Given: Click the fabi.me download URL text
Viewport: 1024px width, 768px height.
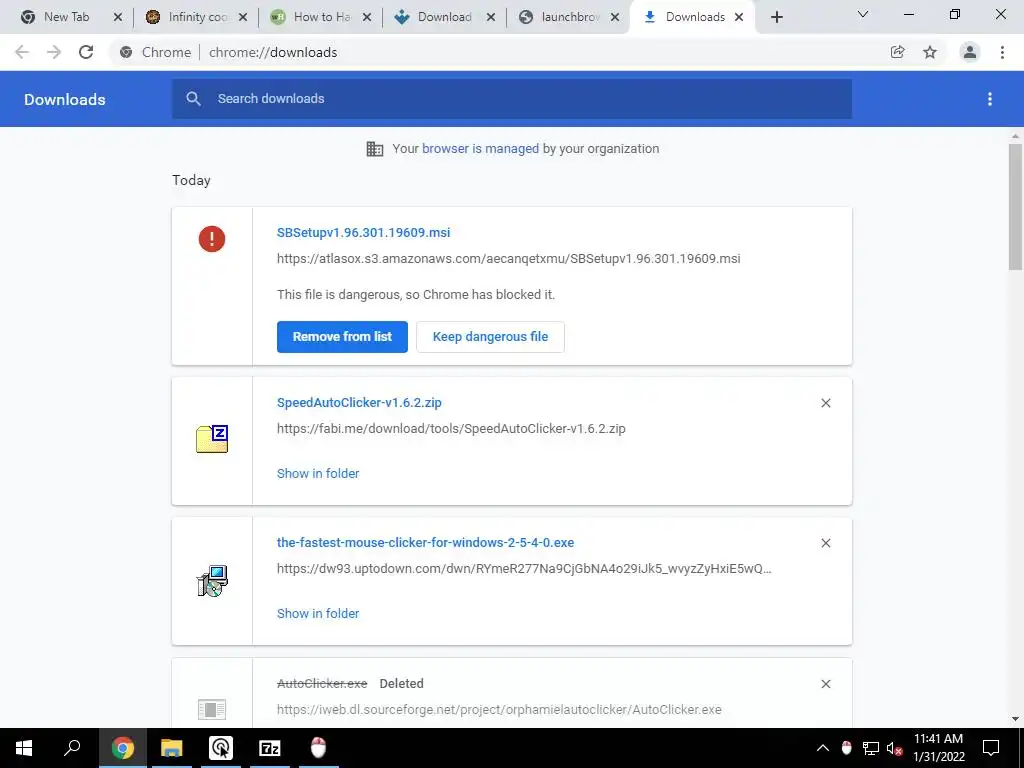Looking at the screenshot, I should (451, 429).
